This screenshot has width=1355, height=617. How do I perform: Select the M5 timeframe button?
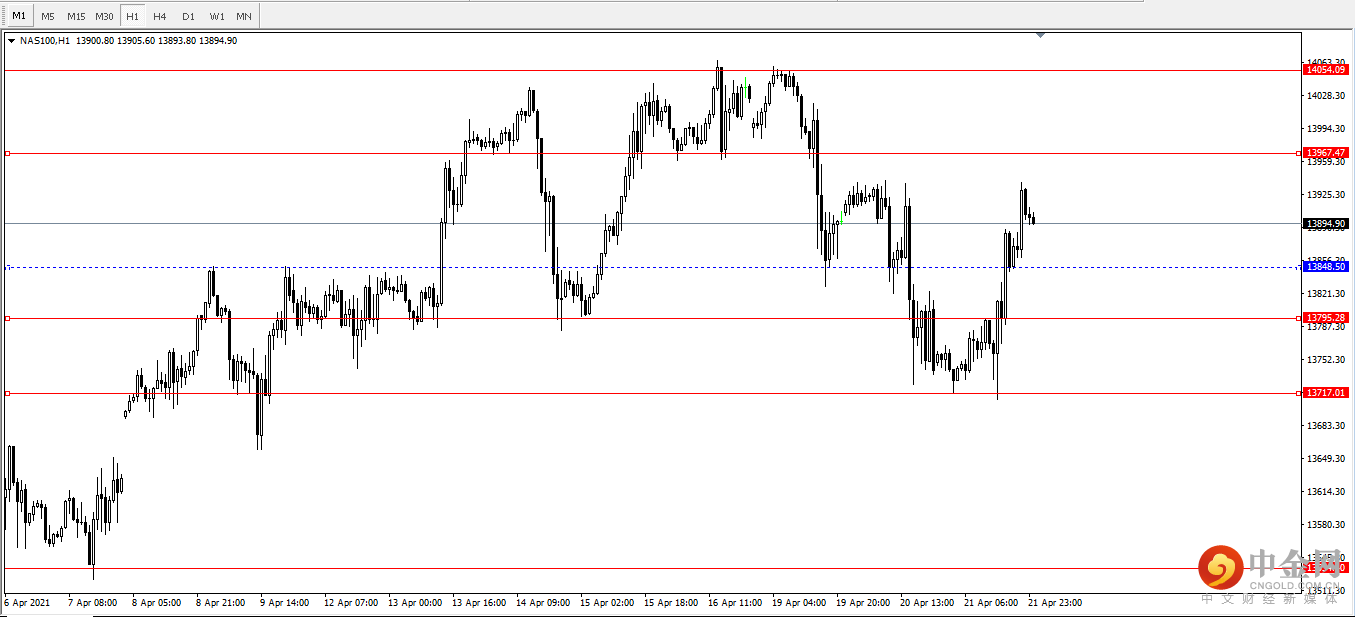pyautogui.click(x=48, y=16)
